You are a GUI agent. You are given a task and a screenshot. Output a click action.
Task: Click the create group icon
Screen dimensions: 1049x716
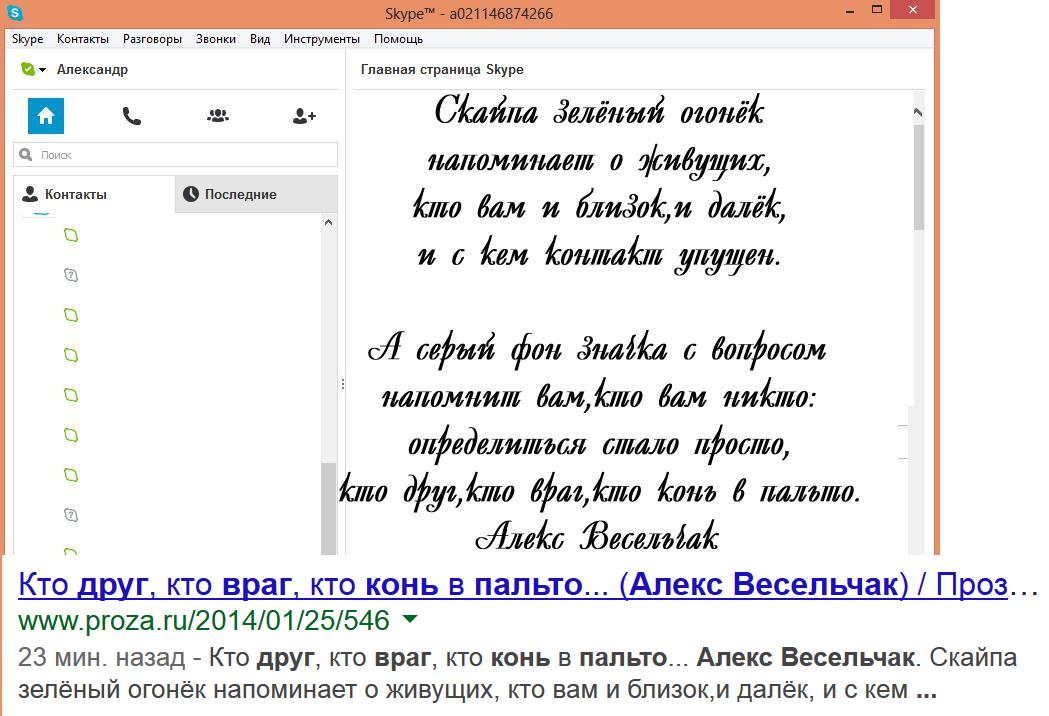click(218, 116)
